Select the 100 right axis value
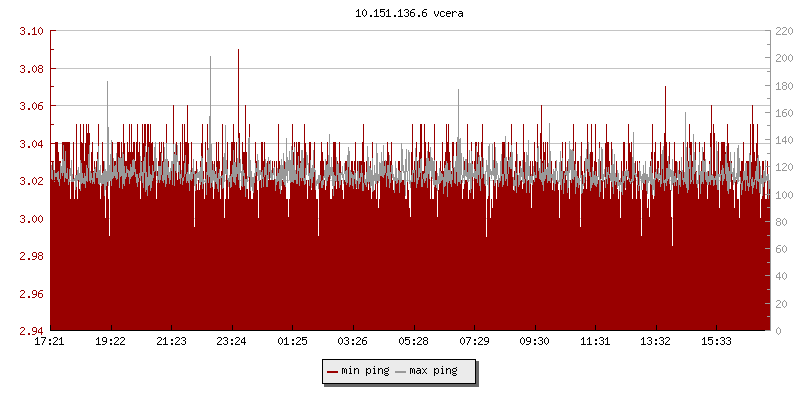 [784, 194]
